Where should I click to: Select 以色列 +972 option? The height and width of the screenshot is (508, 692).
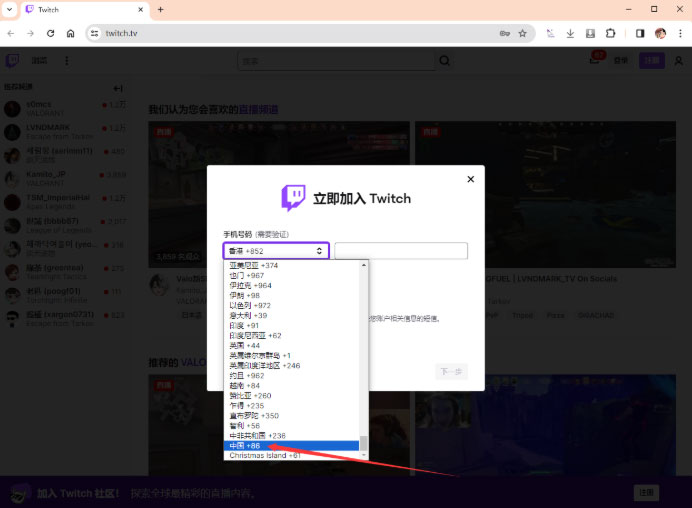click(x=291, y=305)
